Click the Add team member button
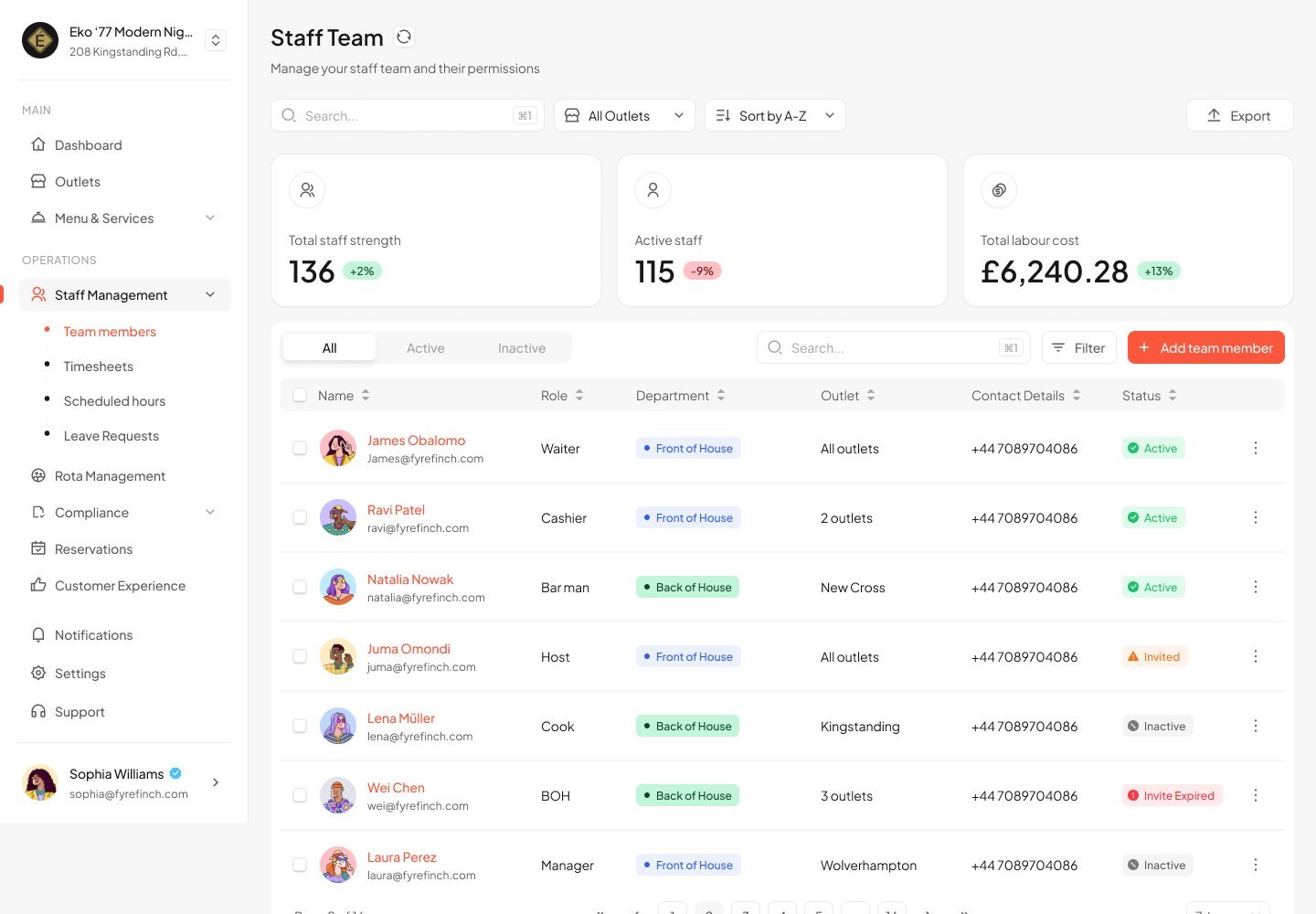Image resolution: width=1316 pixels, height=914 pixels. coord(1206,347)
